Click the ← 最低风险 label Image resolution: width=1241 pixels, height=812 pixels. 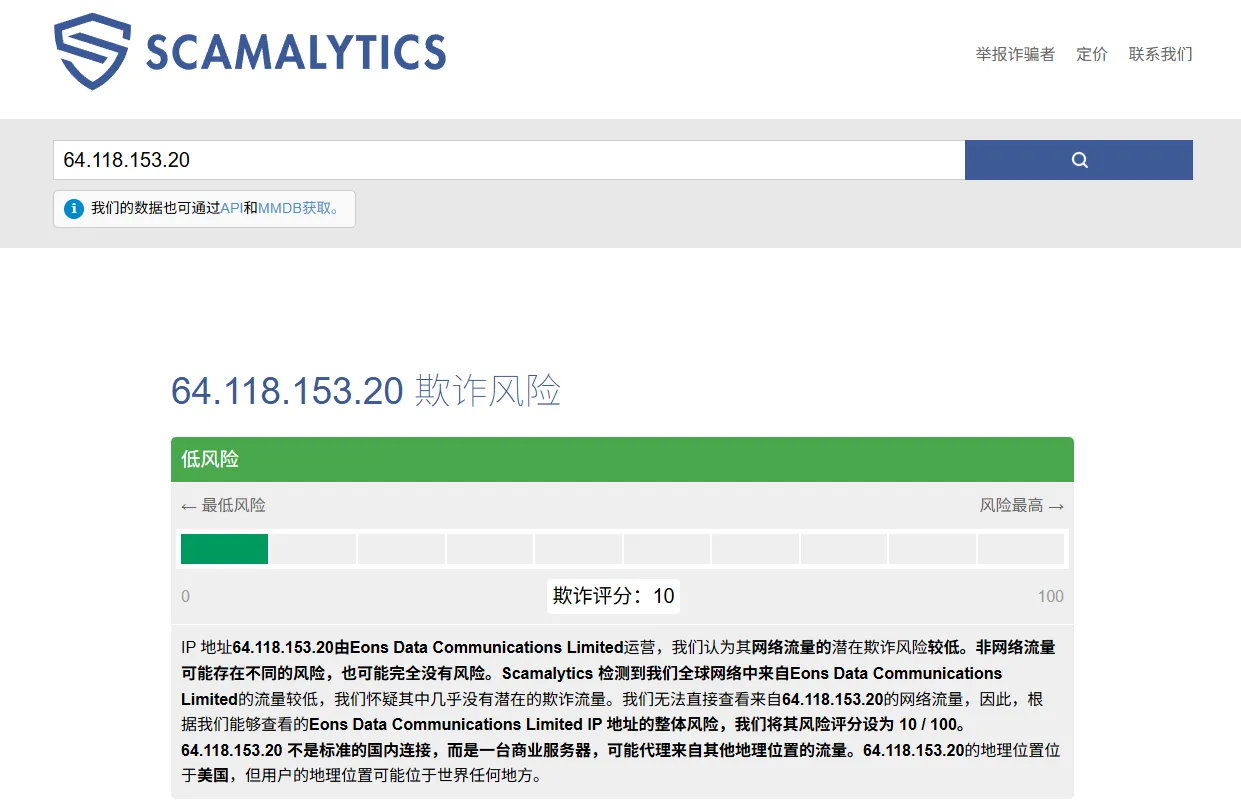tap(222, 505)
